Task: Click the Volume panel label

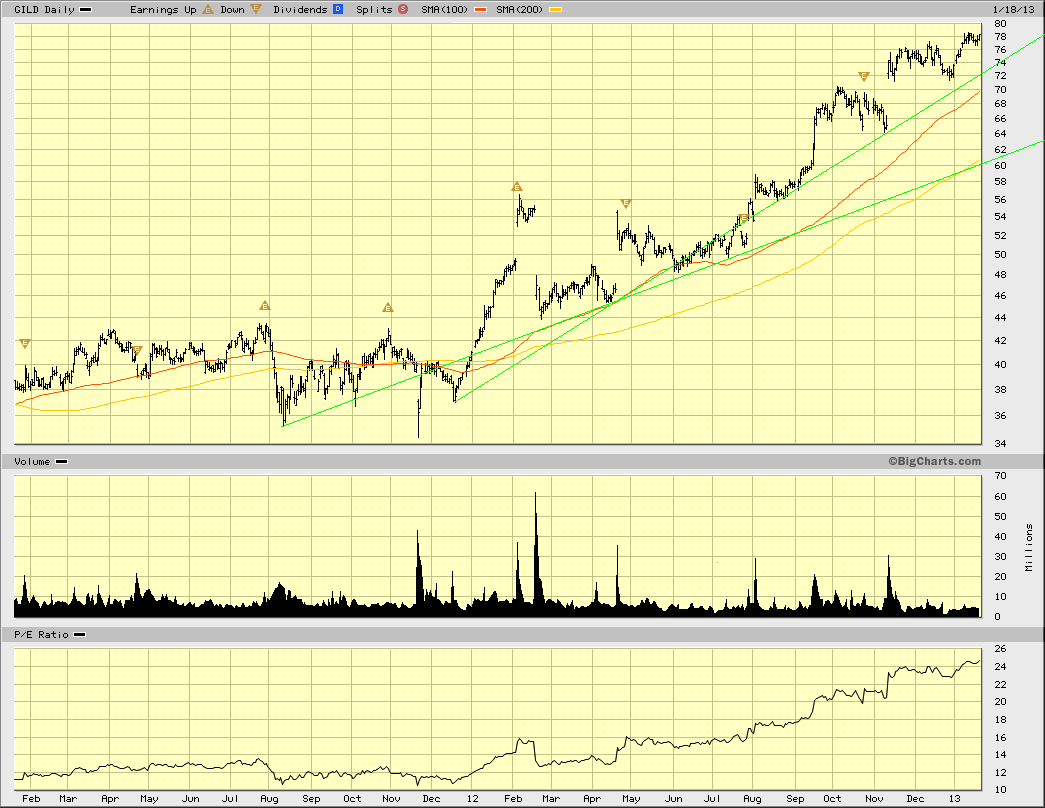Action: coord(32,461)
